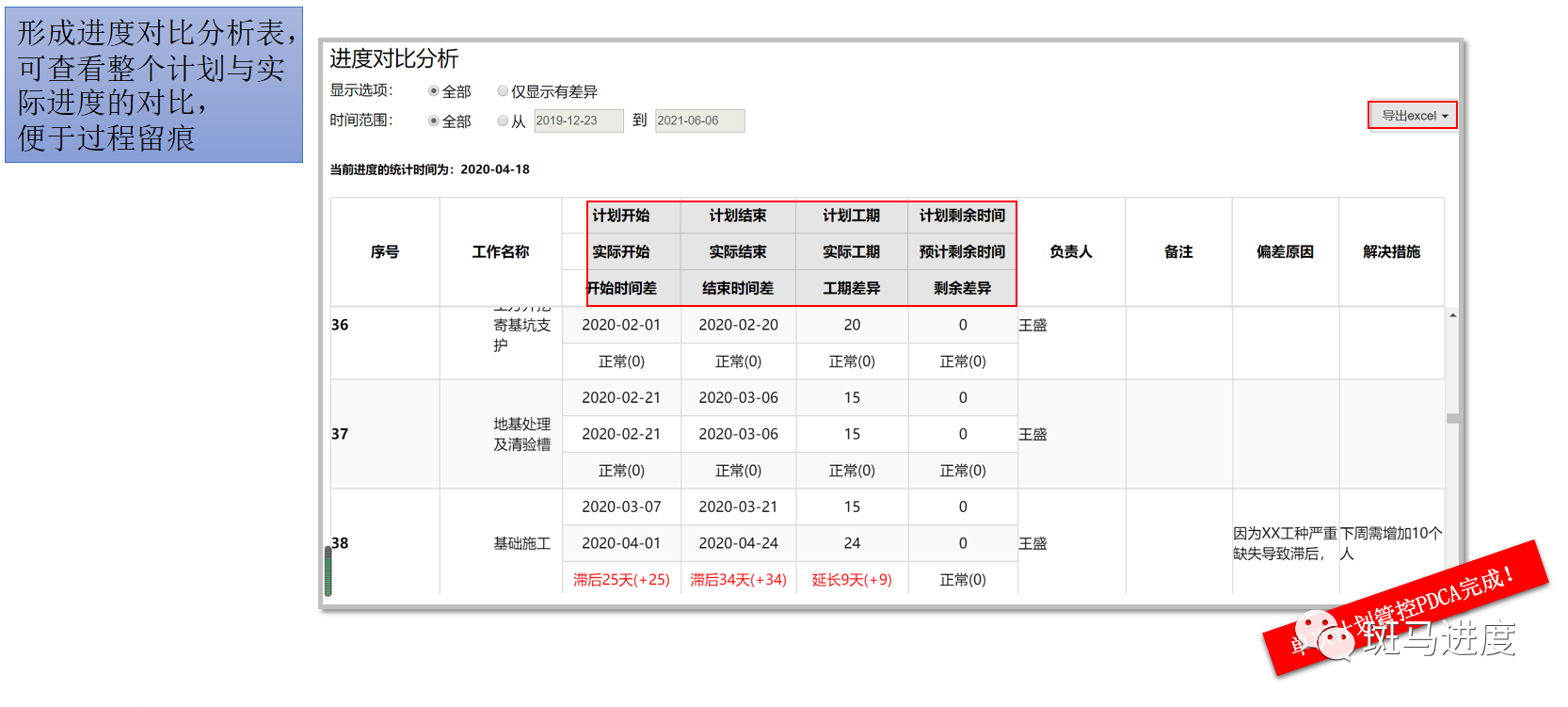Click 计划结束 column header
This screenshot has width=1568, height=707.
(738, 216)
